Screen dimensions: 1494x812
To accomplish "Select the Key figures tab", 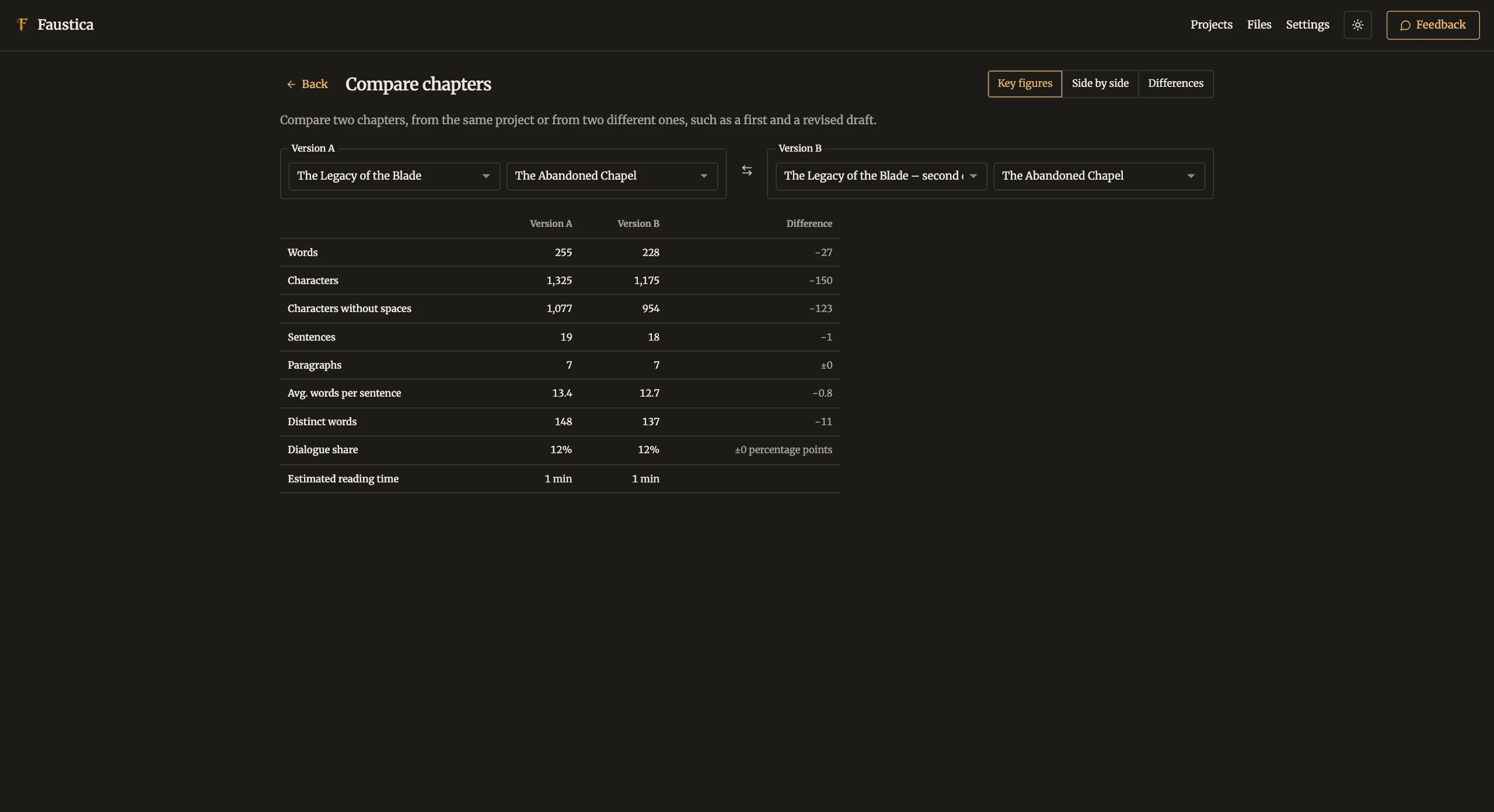I will coord(1025,83).
